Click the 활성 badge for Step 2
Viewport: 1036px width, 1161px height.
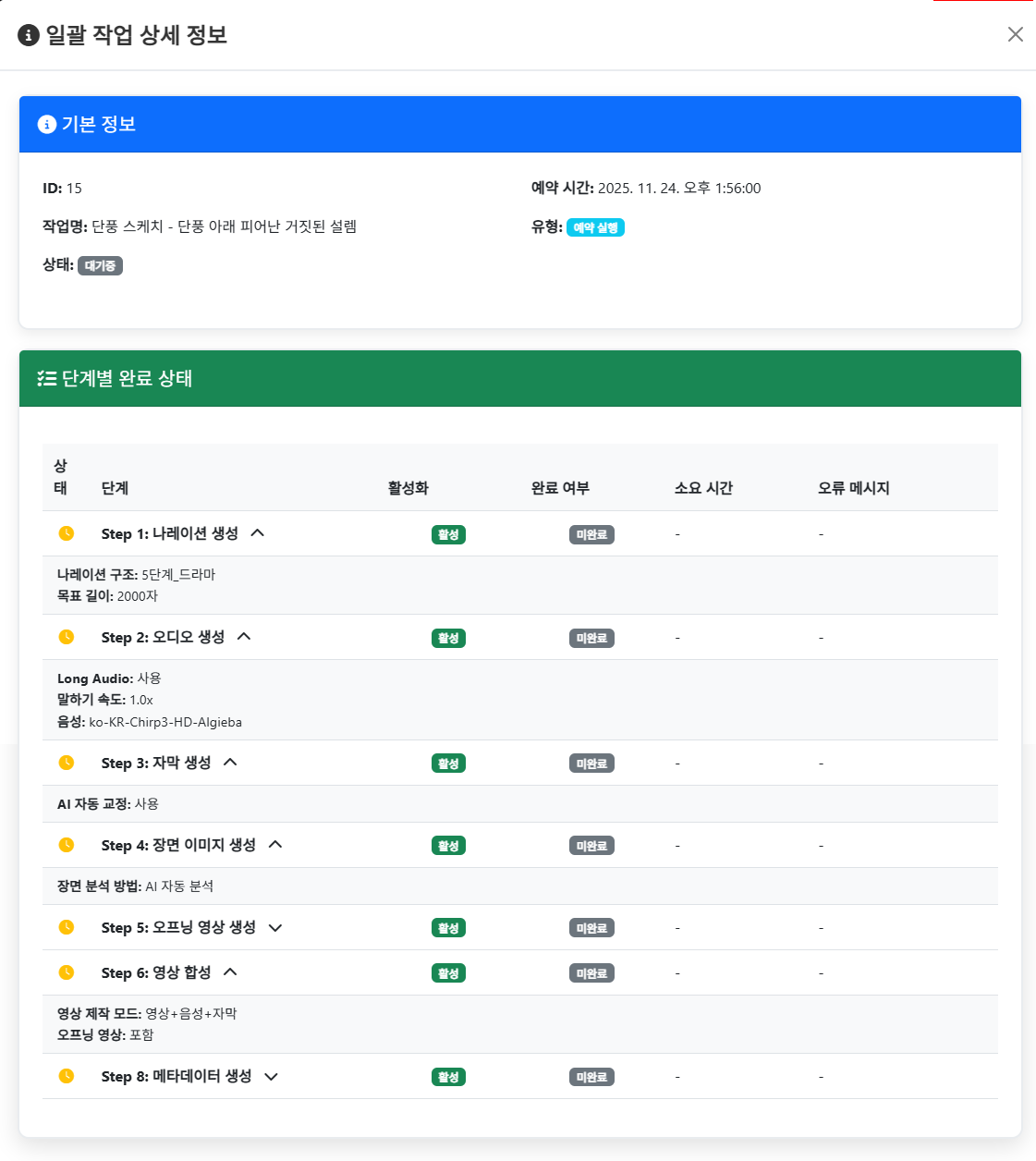[448, 638]
